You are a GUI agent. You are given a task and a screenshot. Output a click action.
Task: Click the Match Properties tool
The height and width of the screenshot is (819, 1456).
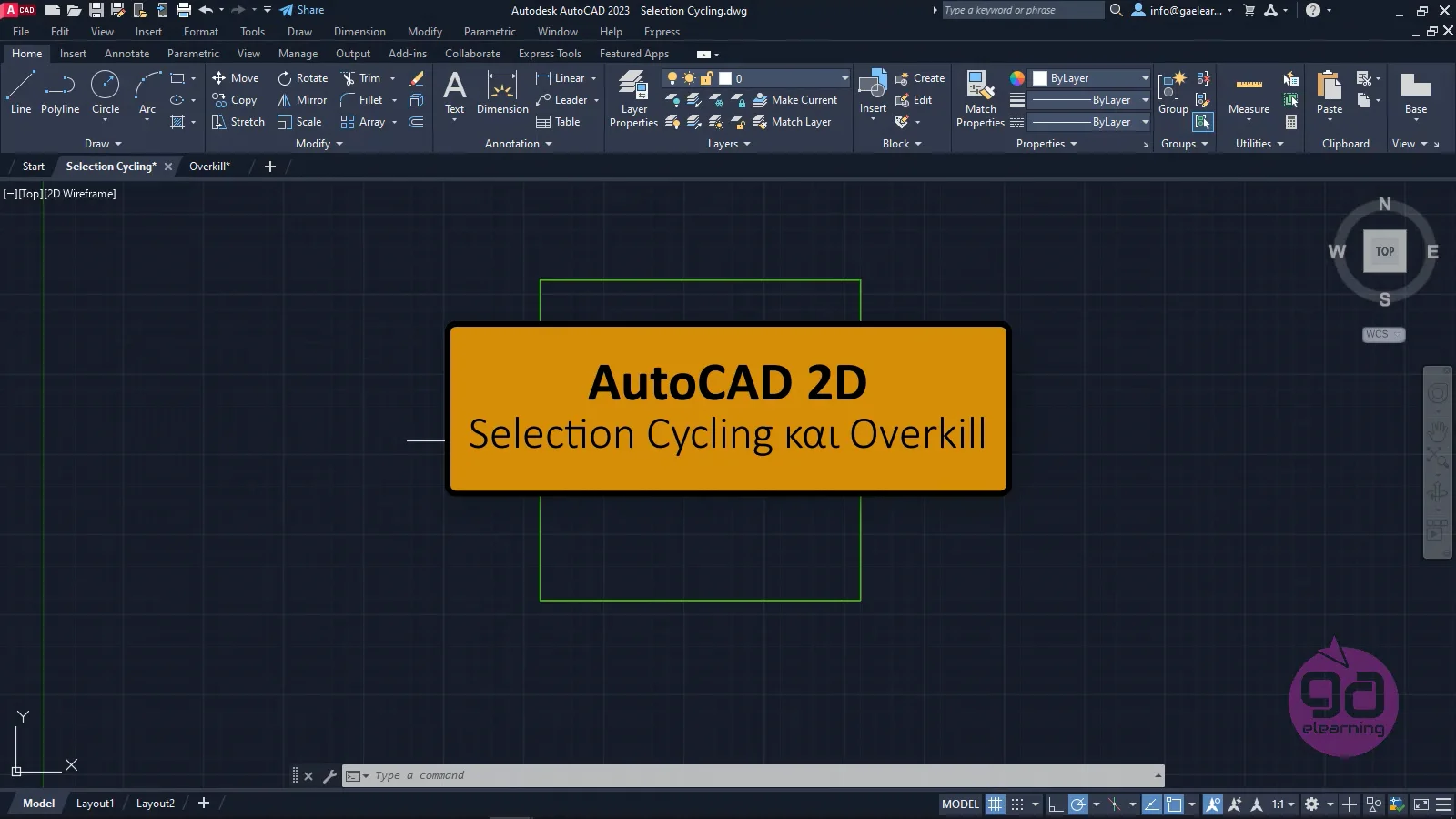[x=980, y=98]
